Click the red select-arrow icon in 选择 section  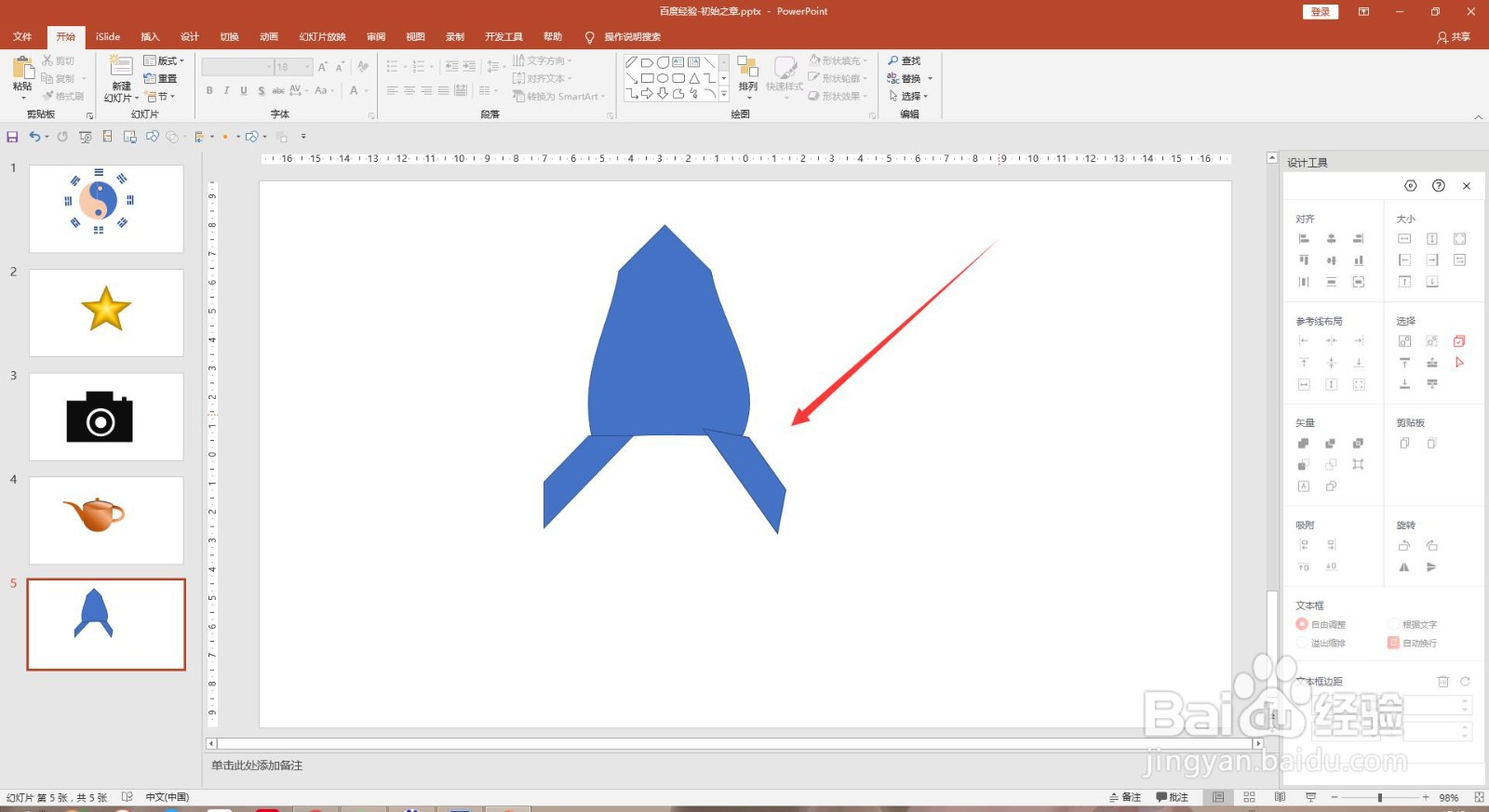point(1459,363)
